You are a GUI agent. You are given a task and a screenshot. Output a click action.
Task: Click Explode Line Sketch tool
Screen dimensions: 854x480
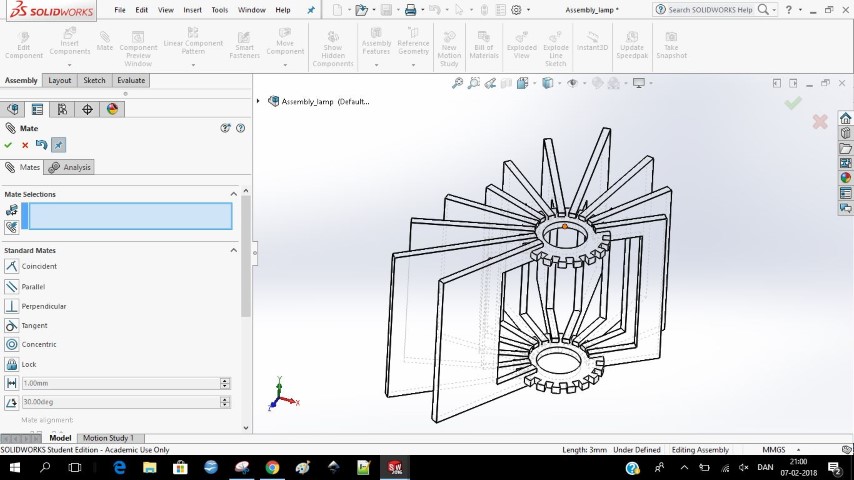(x=556, y=48)
